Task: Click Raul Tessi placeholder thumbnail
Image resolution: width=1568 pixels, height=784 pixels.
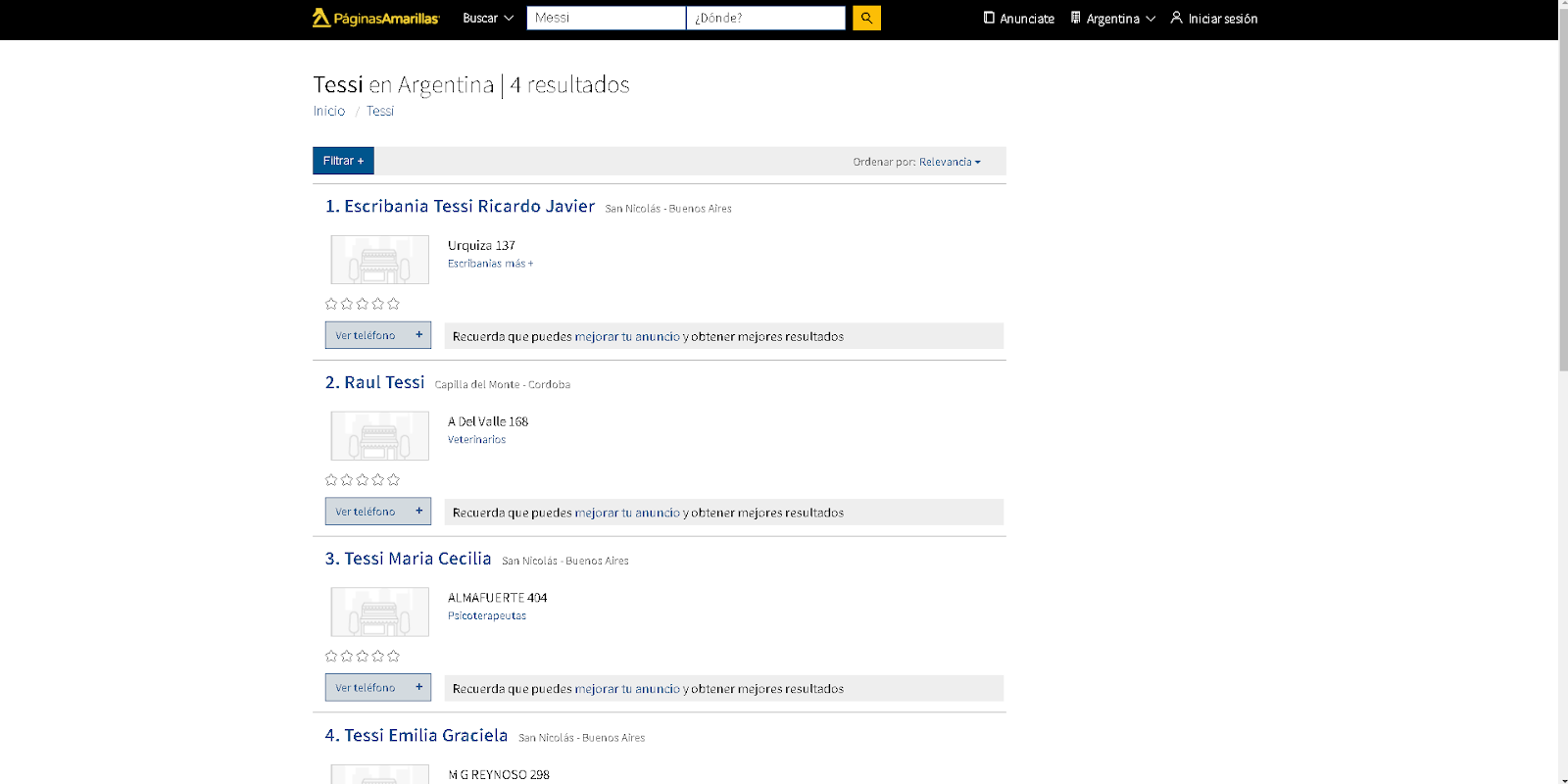Action: click(x=380, y=436)
